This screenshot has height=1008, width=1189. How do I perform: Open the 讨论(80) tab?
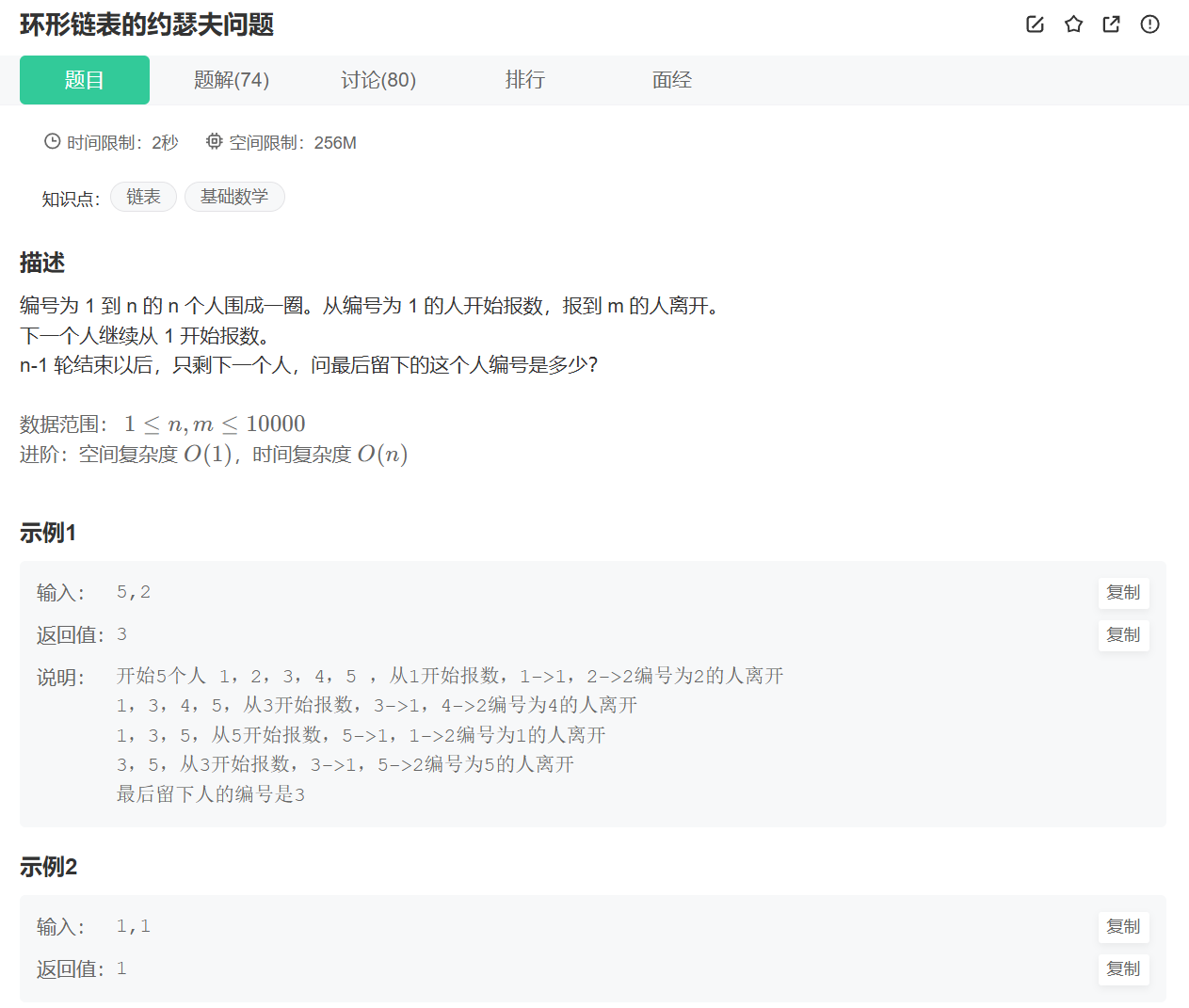tap(378, 80)
